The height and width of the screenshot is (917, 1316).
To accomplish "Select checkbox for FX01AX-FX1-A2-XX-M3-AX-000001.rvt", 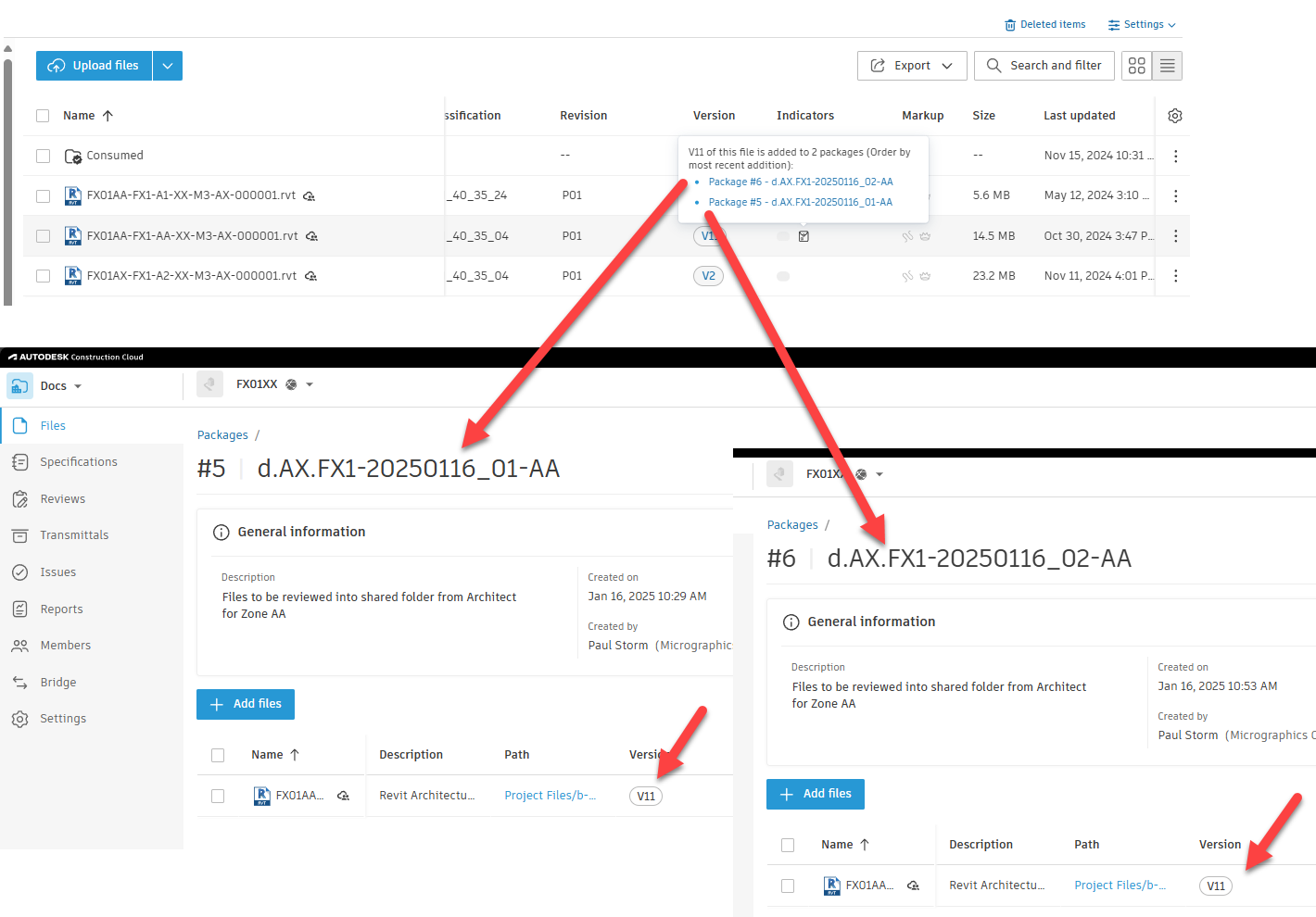I will point(43,276).
